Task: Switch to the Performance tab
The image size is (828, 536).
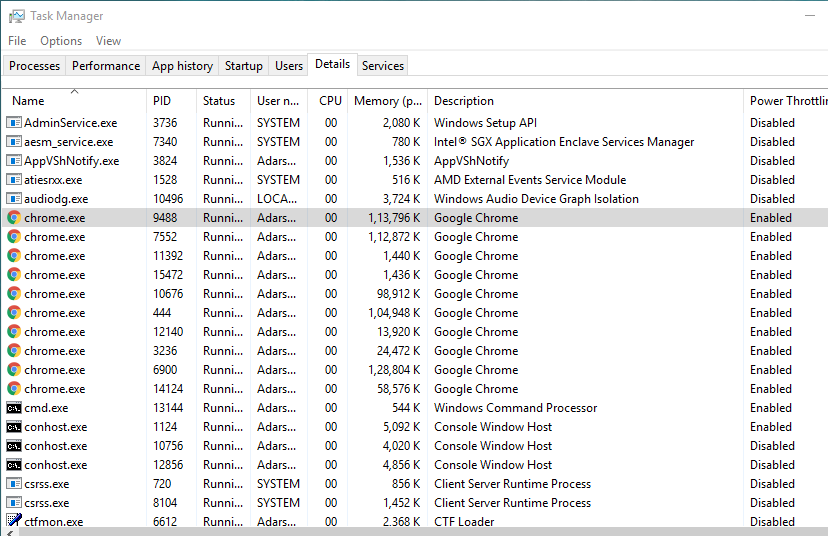Action: tap(106, 66)
